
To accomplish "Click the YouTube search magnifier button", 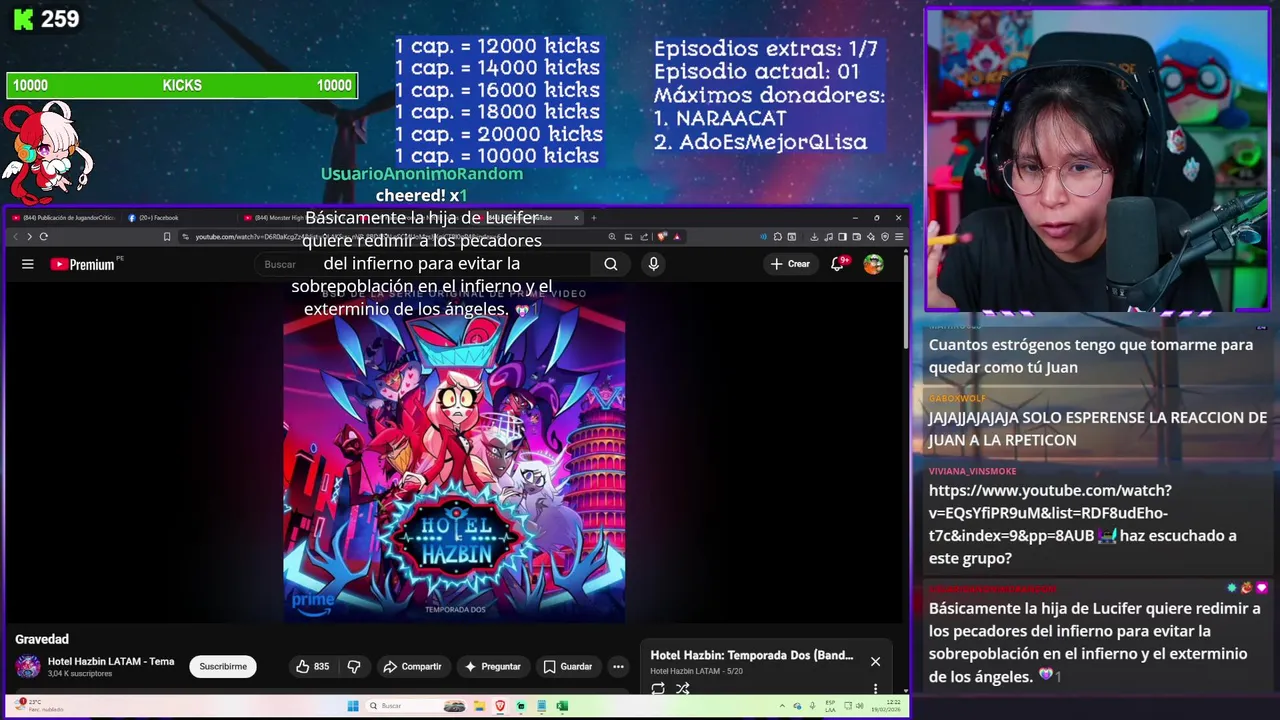I will 610,264.
